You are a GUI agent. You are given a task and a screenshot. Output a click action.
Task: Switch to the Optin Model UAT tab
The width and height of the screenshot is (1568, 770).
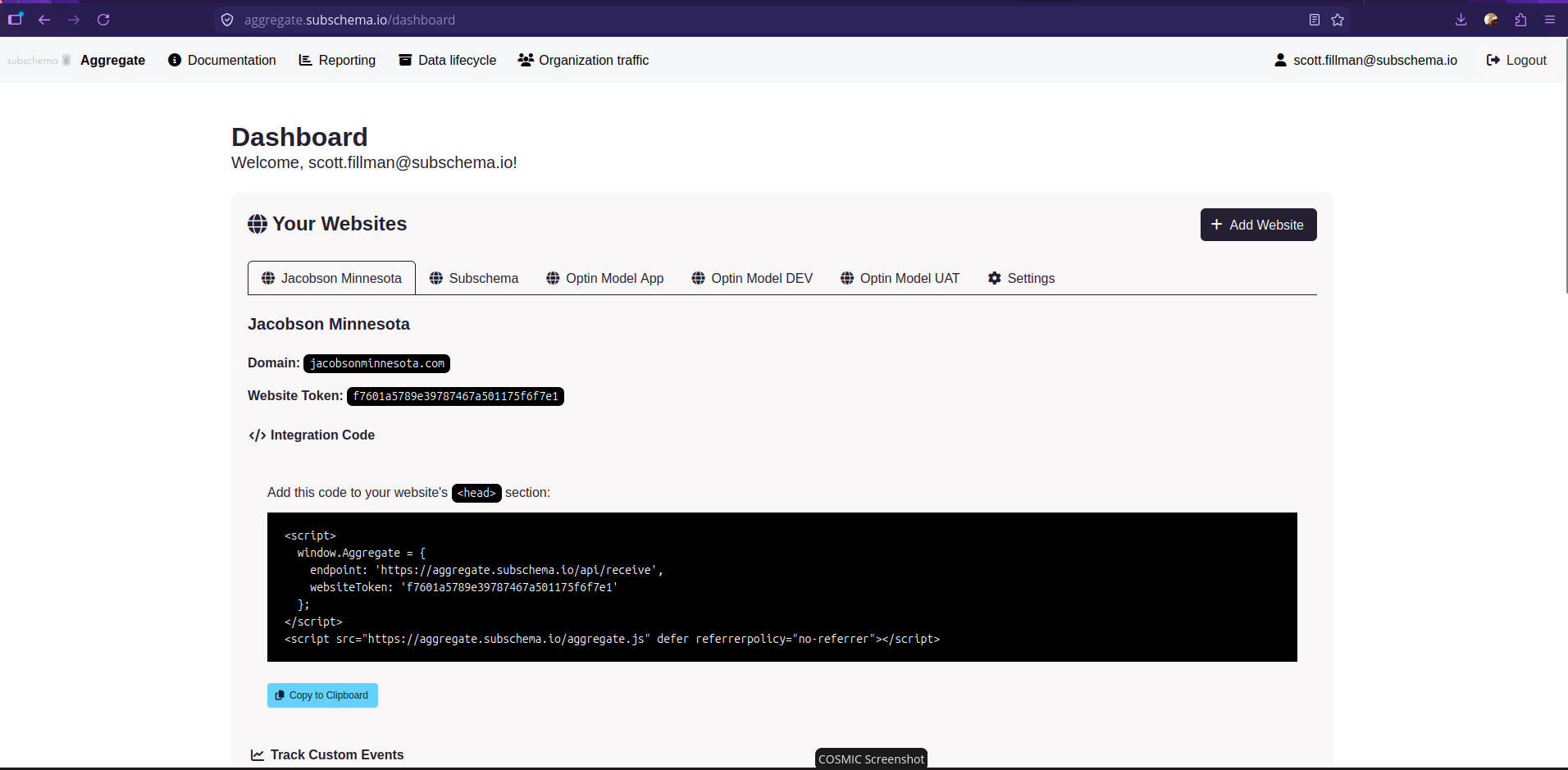[900, 278]
